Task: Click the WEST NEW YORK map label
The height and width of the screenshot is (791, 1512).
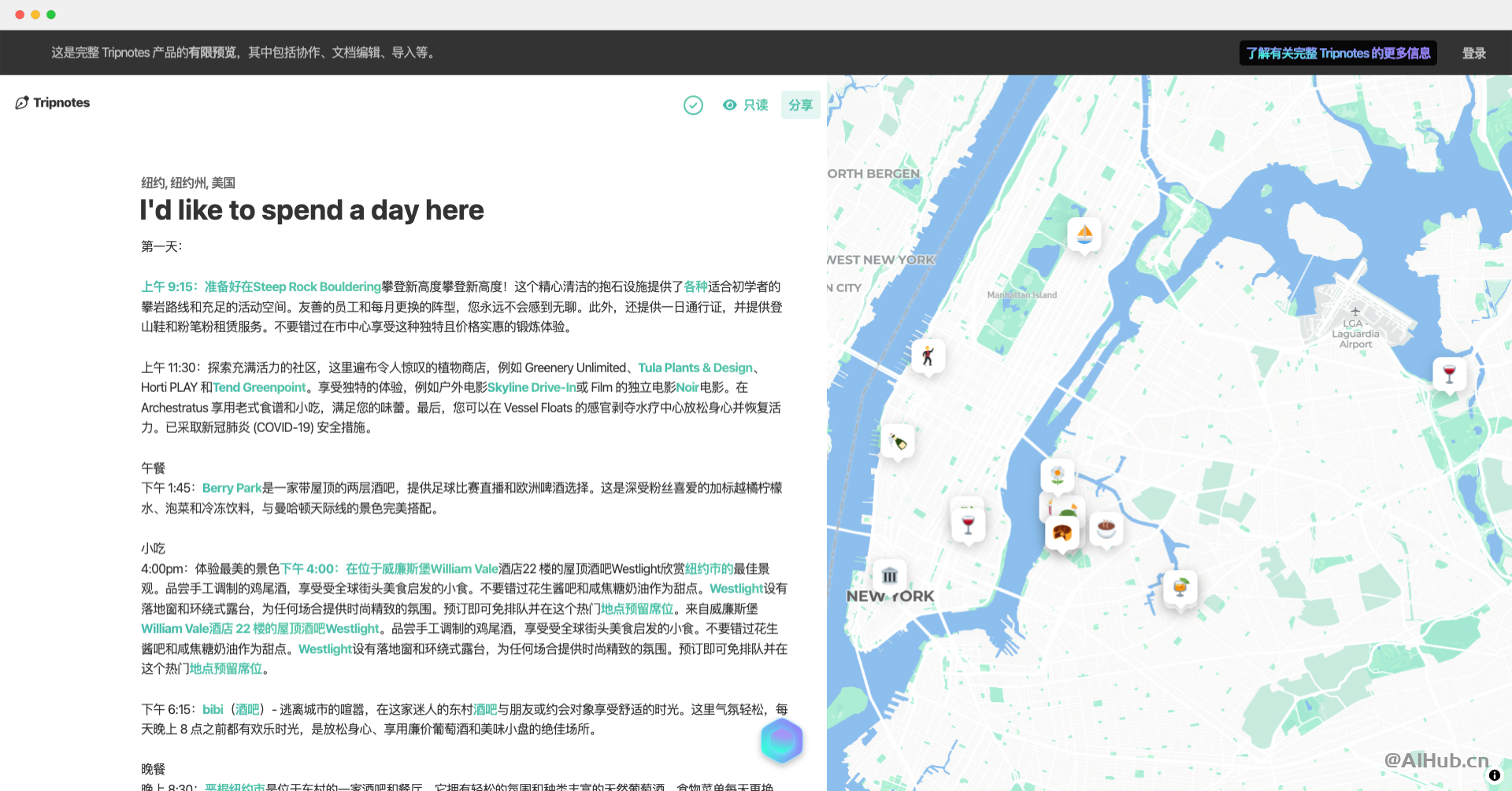Action: click(x=881, y=260)
